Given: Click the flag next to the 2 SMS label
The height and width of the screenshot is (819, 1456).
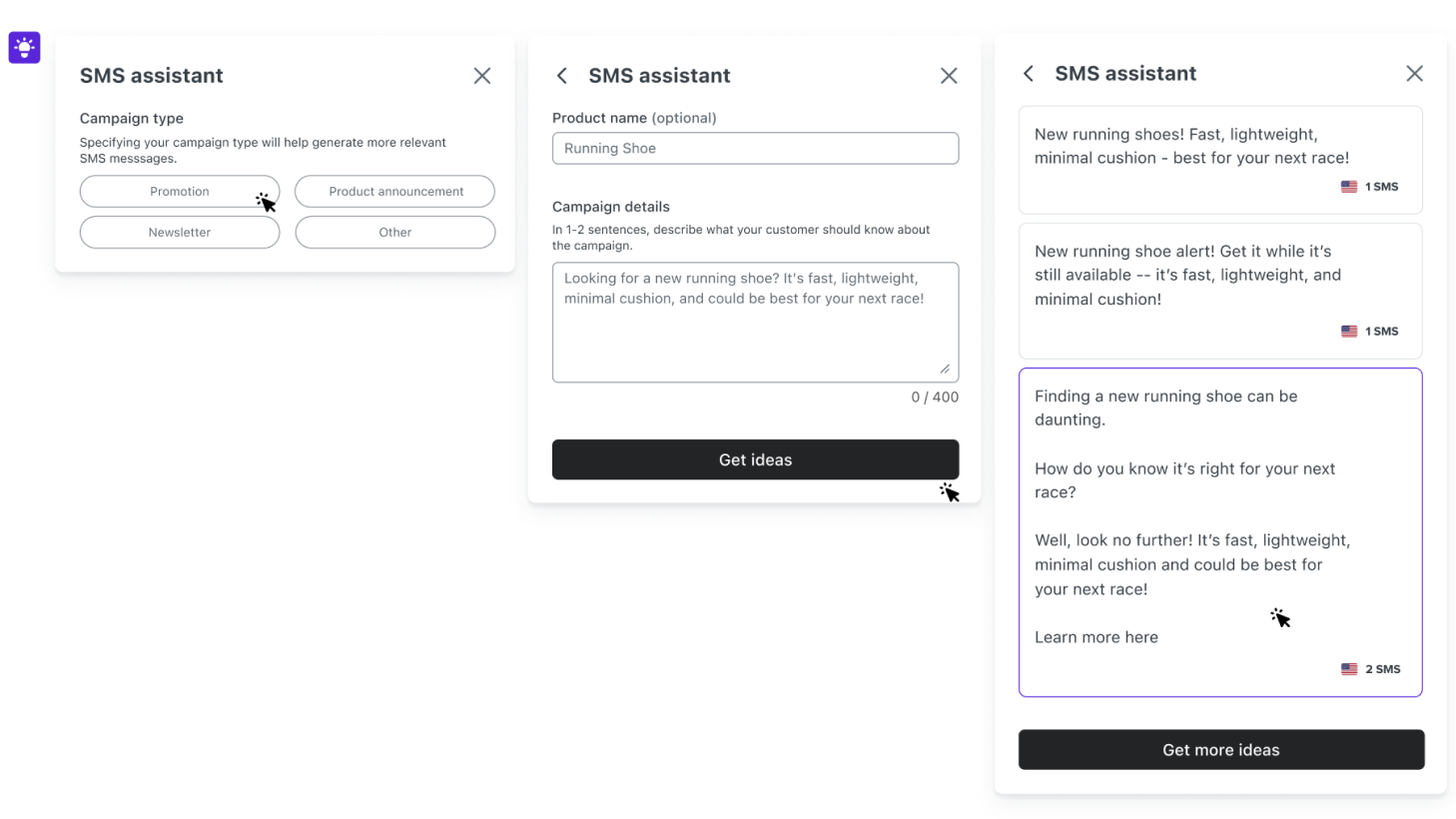Looking at the screenshot, I should (x=1348, y=668).
